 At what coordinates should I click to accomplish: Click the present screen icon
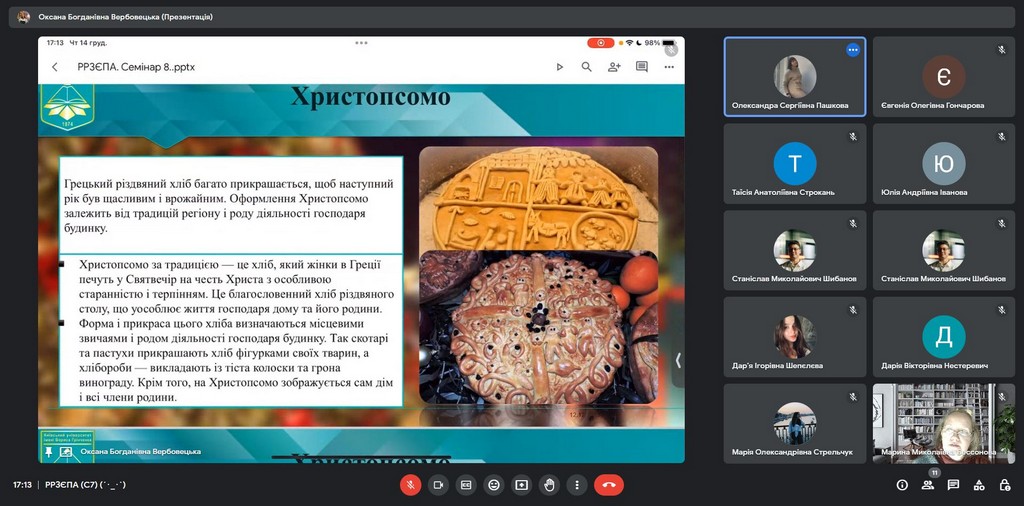click(x=521, y=485)
